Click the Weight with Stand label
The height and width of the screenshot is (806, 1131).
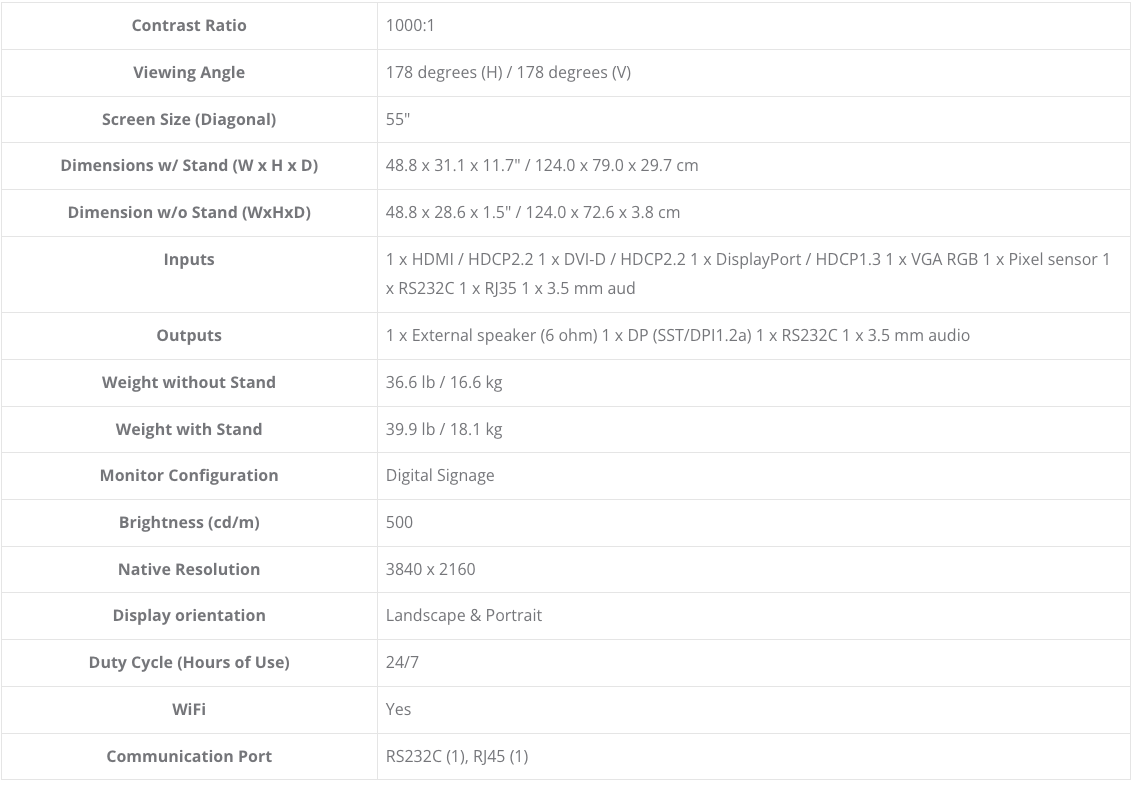[189, 429]
